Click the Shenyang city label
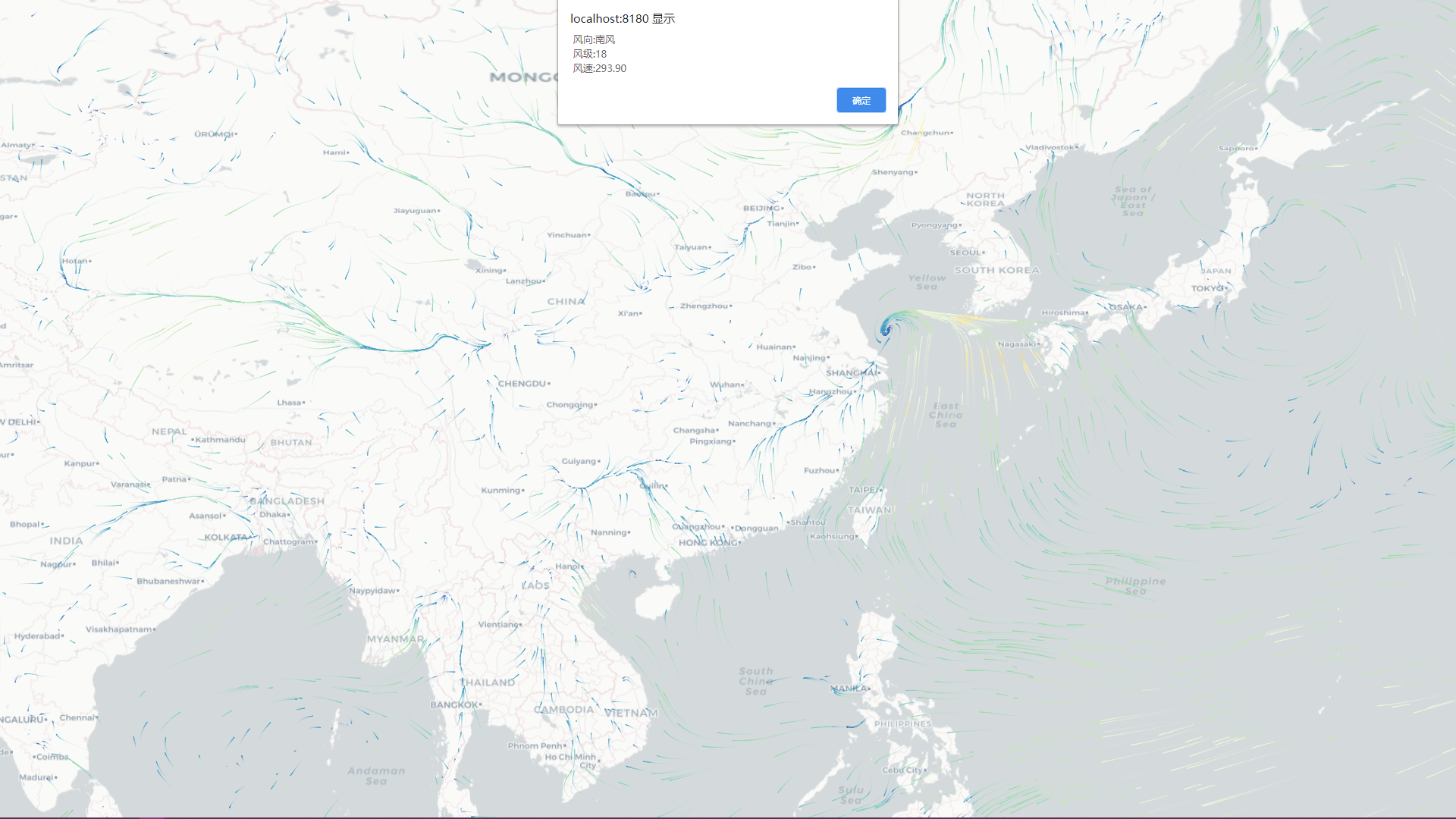 894,172
